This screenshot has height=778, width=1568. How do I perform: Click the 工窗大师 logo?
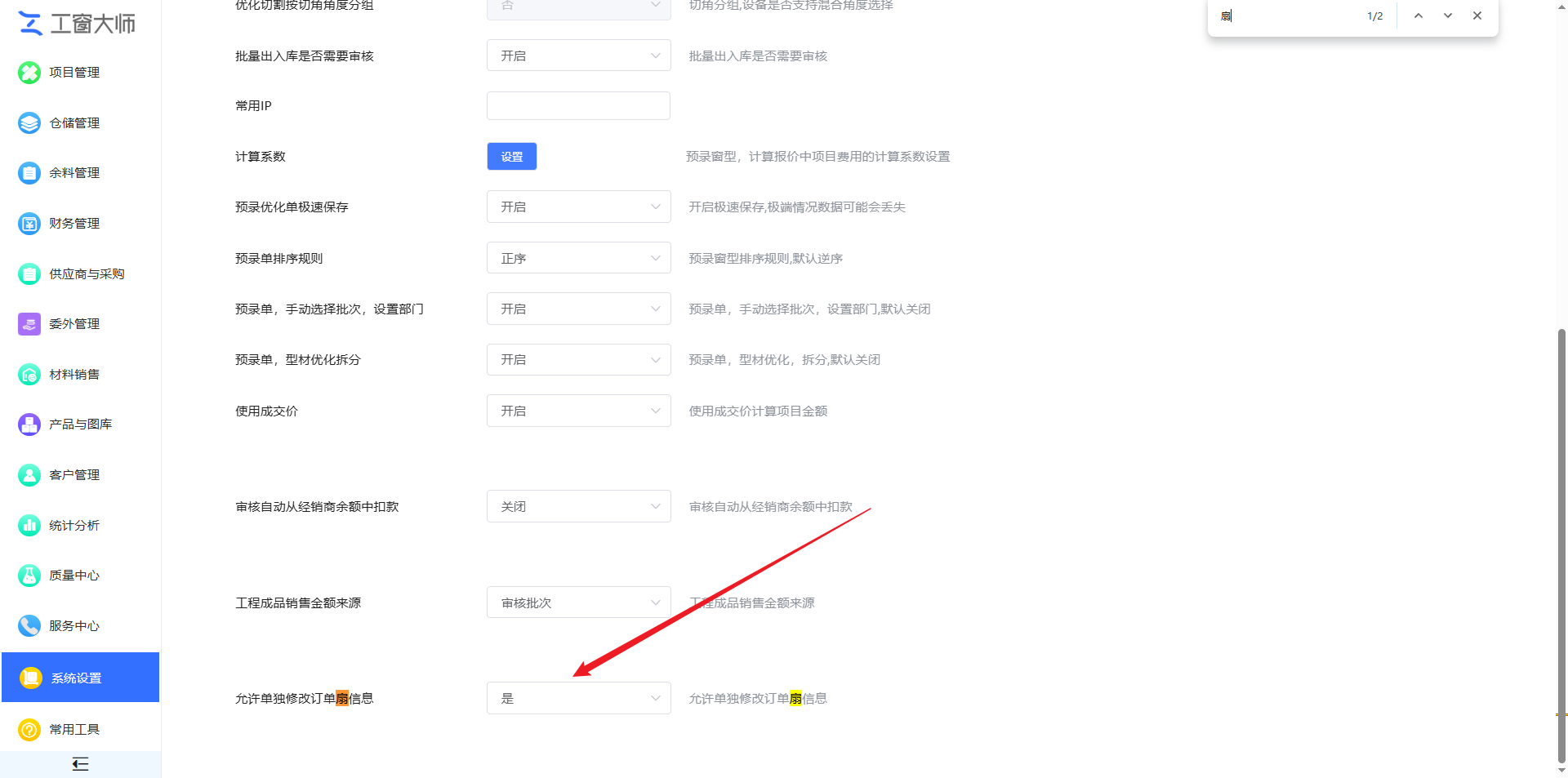[x=77, y=24]
